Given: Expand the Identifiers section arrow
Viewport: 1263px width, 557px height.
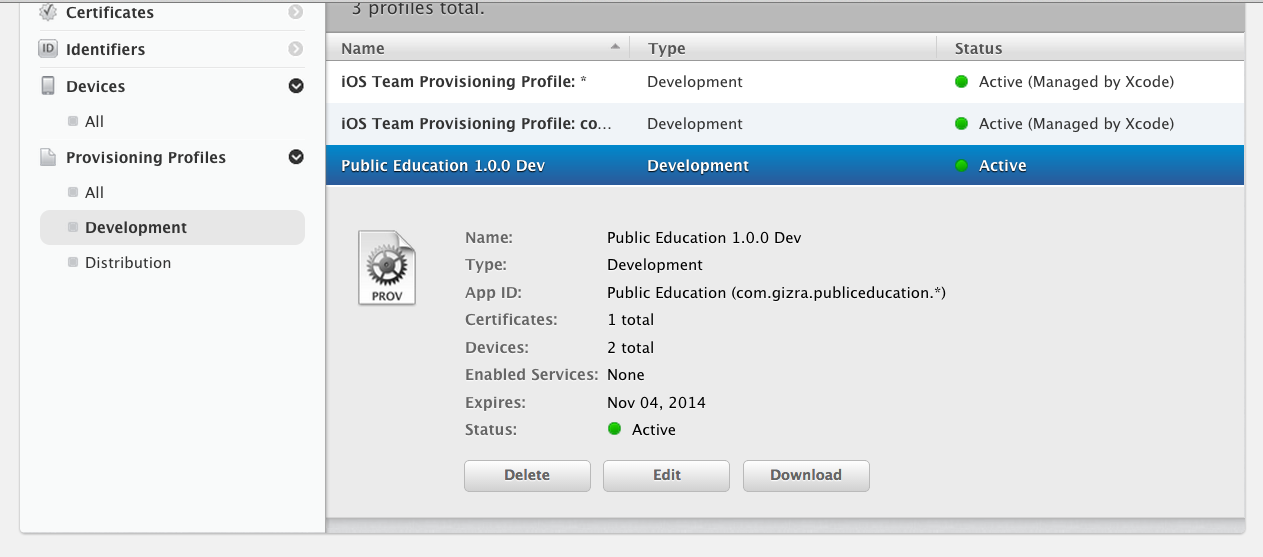Looking at the screenshot, I should tap(295, 49).
